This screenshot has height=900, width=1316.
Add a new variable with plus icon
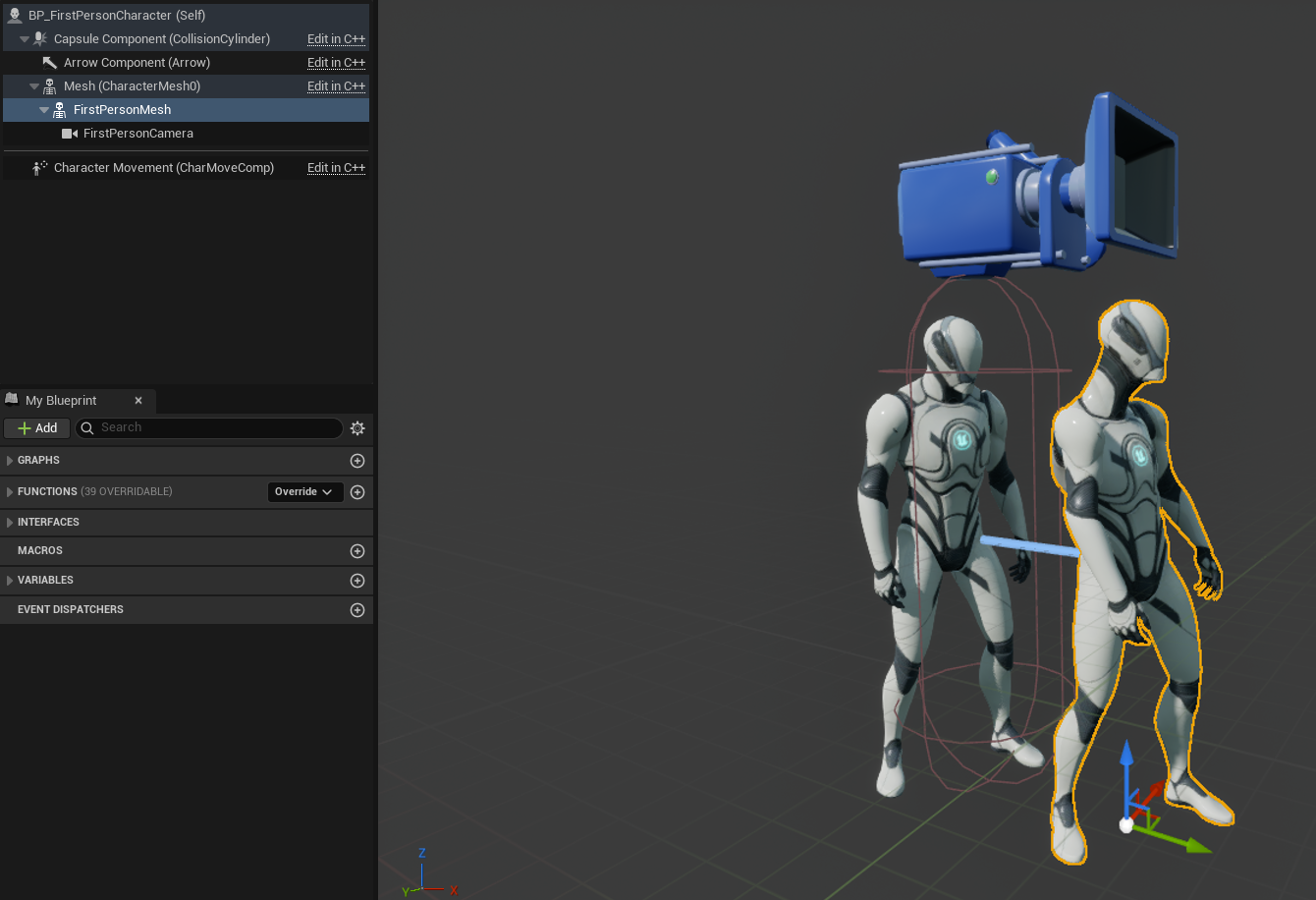tap(357, 581)
